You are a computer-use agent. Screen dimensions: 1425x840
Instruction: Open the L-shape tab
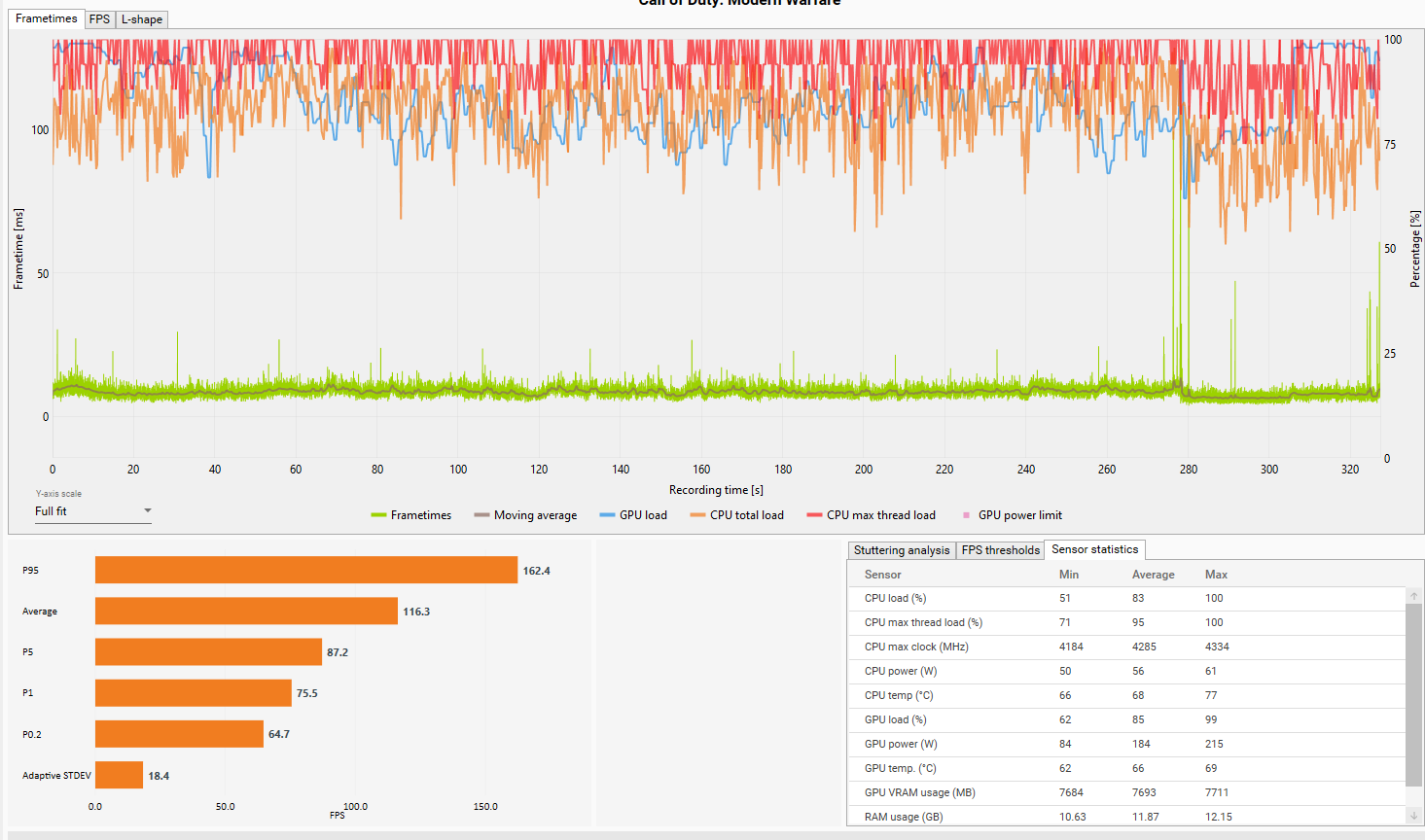[142, 19]
